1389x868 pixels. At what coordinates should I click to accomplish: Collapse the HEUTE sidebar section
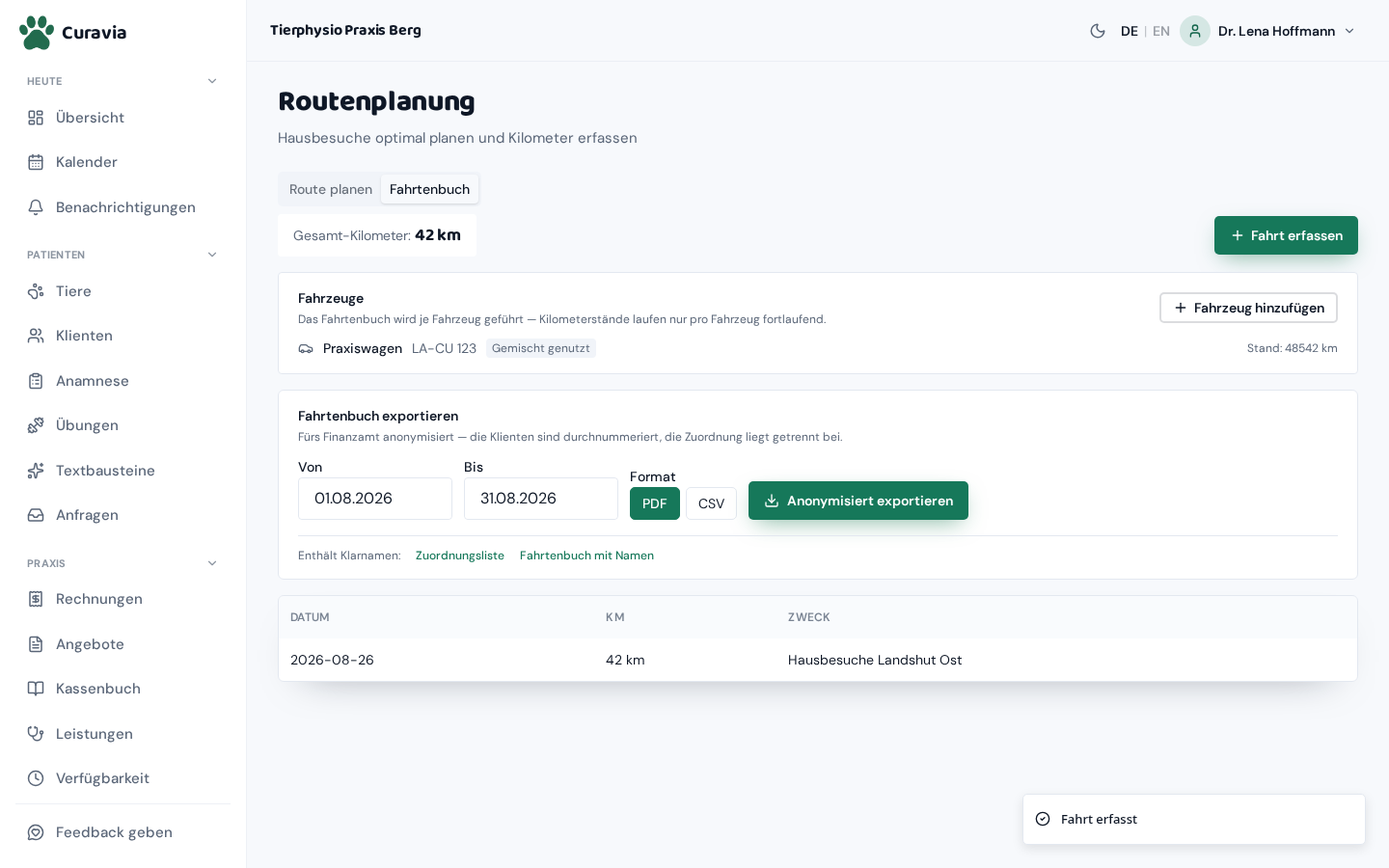coord(212,81)
